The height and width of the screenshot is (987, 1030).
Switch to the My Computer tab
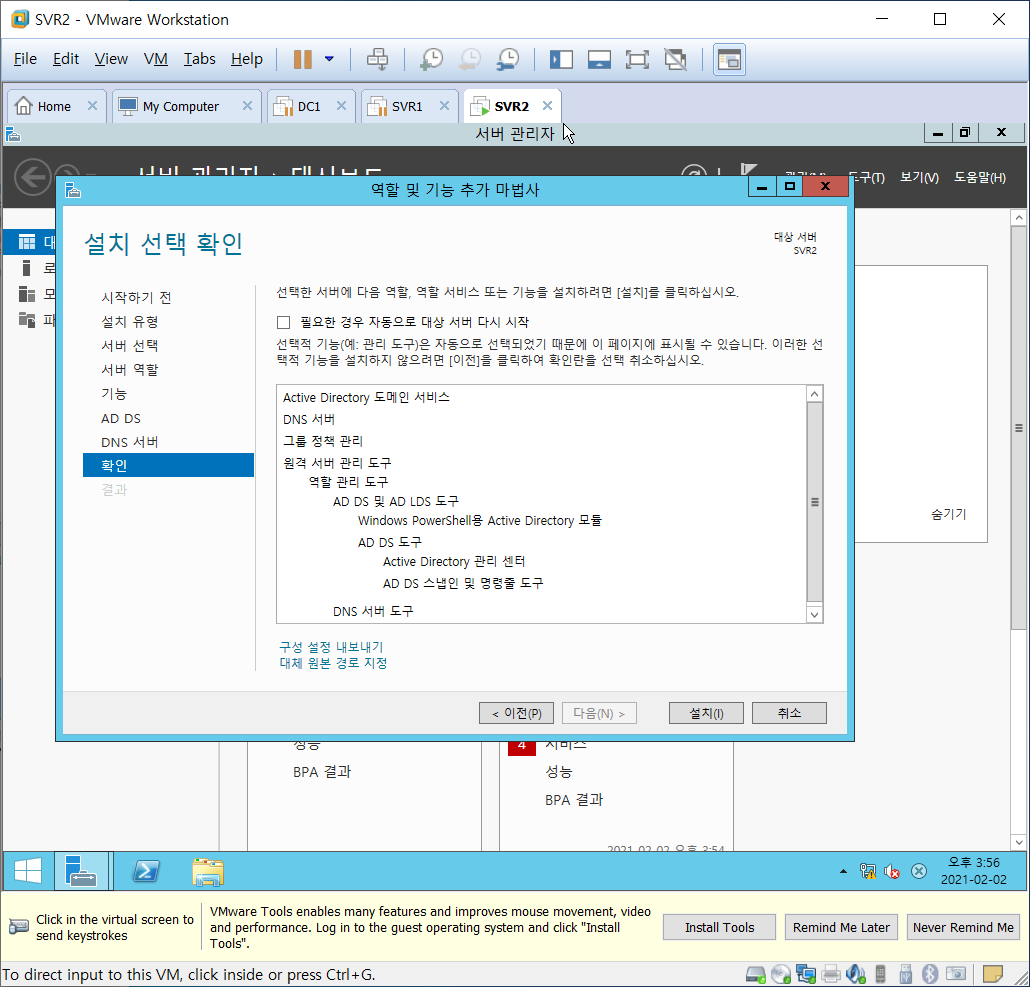click(x=181, y=106)
